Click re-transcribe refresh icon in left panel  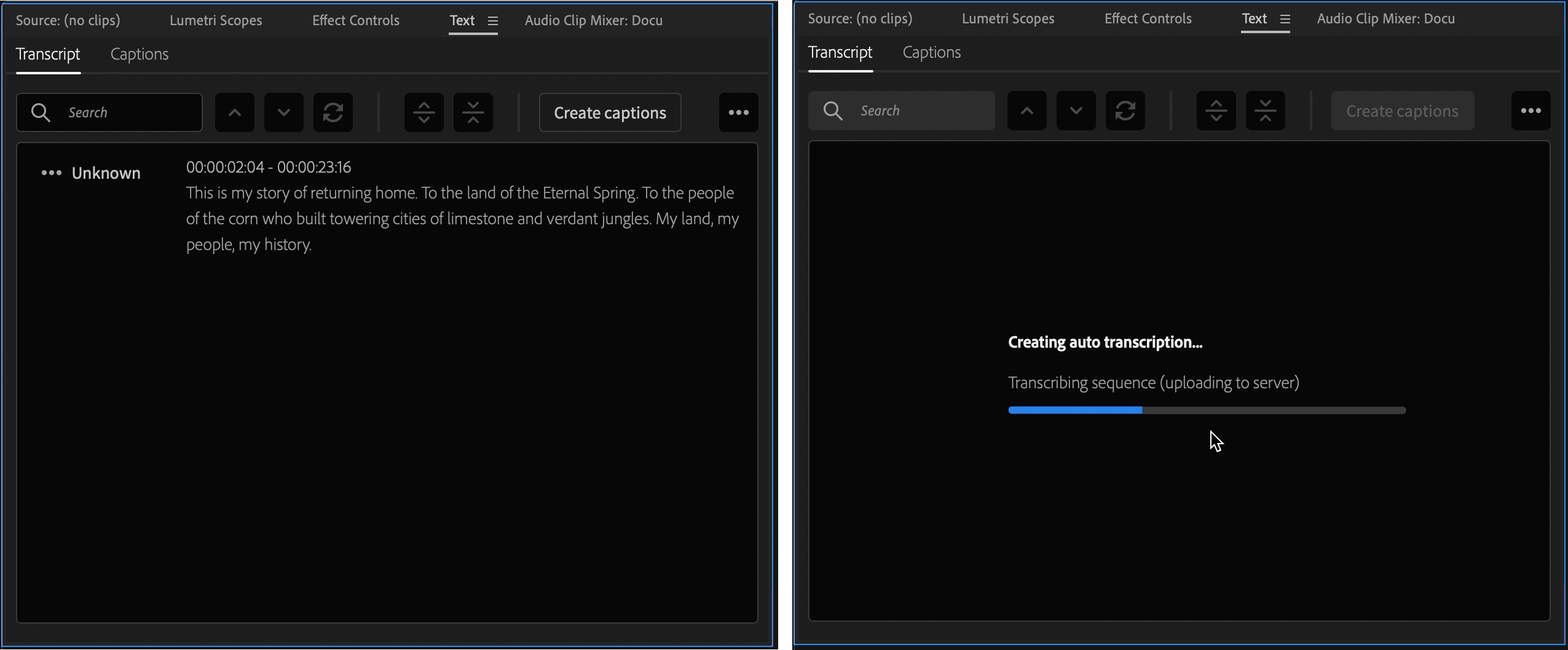point(333,112)
